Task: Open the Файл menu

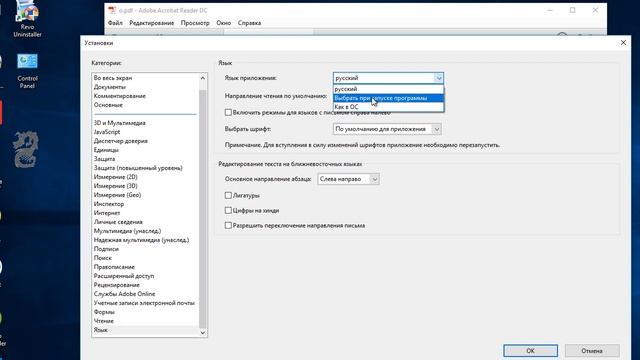Action: (x=115, y=23)
